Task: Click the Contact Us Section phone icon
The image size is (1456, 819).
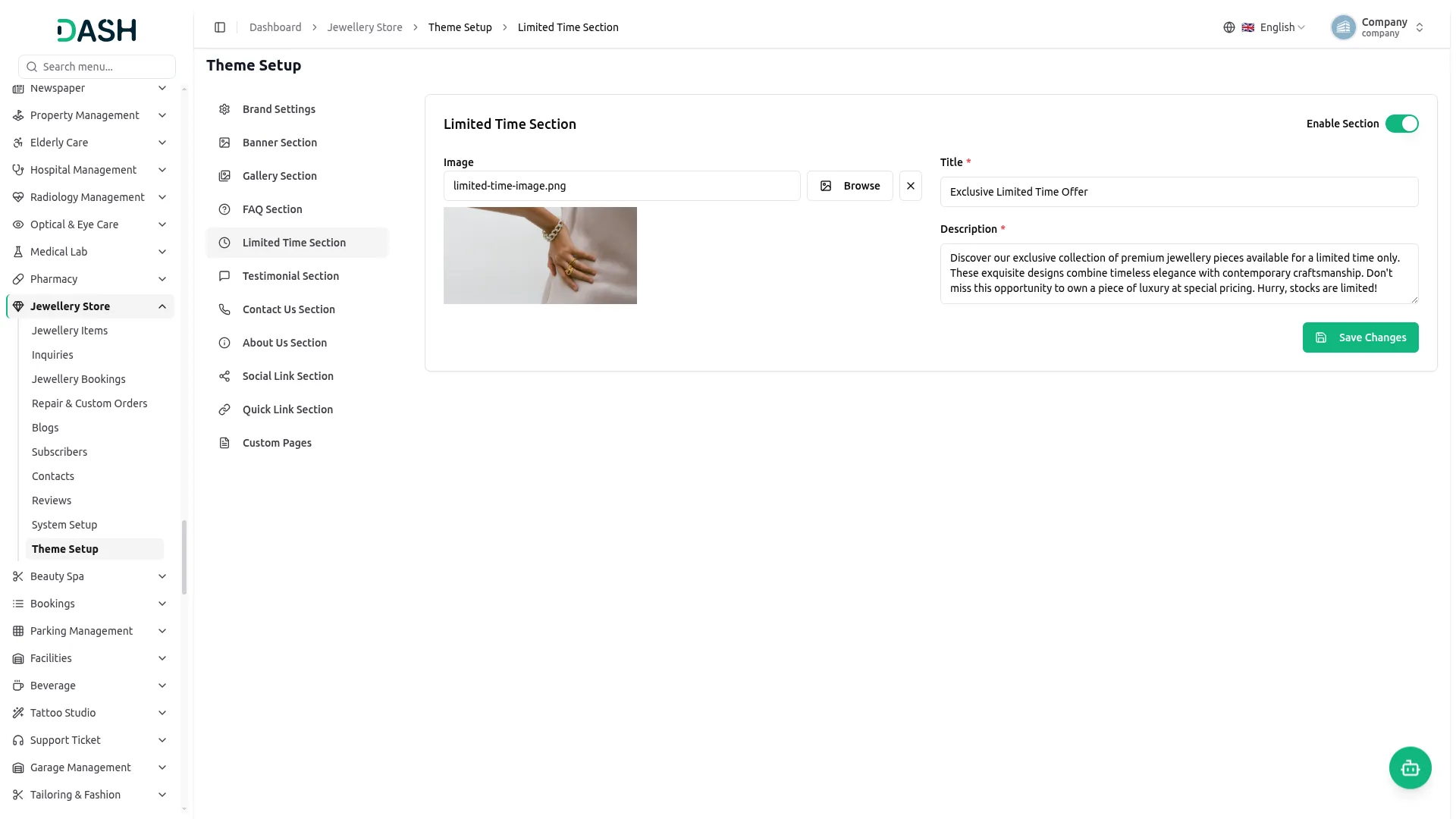Action: click(224, 309)
